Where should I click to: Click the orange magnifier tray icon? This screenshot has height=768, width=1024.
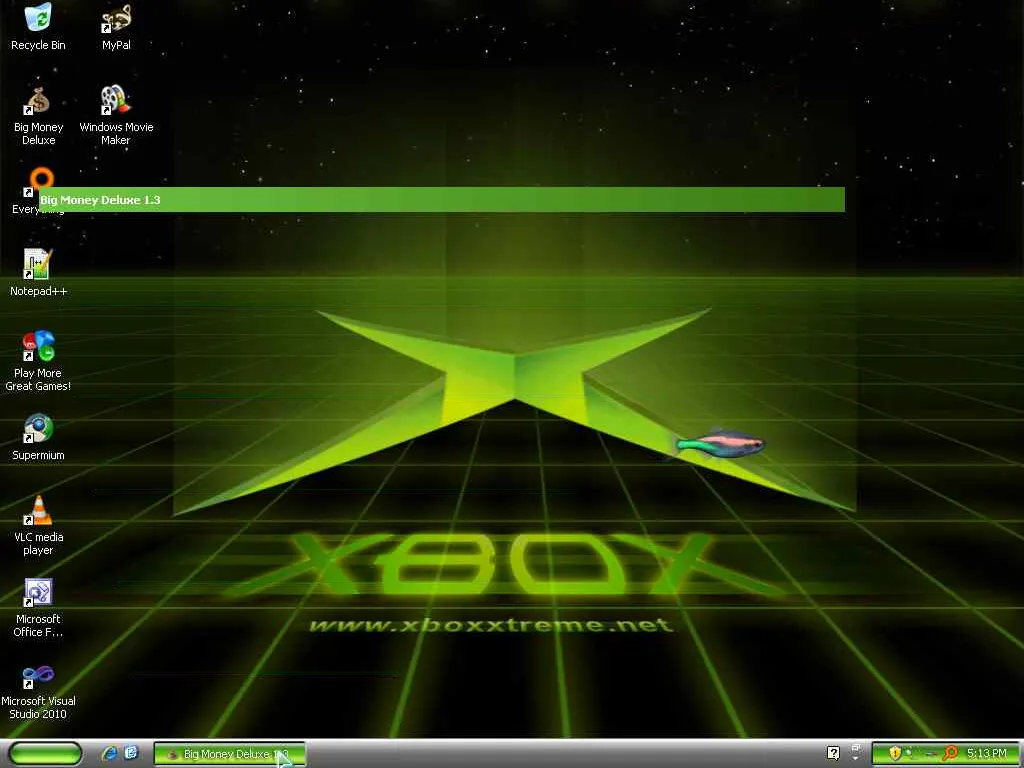950,753
